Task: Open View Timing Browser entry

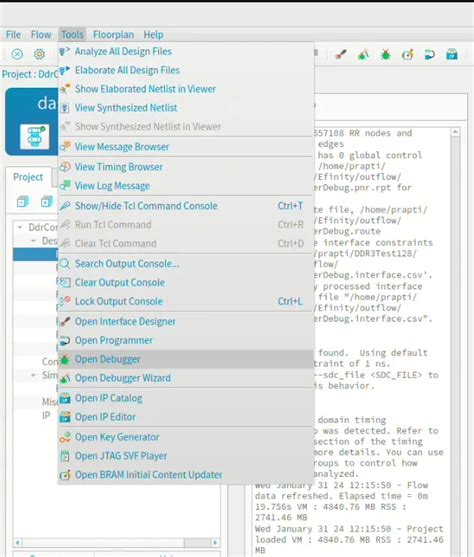Action: 186,167
